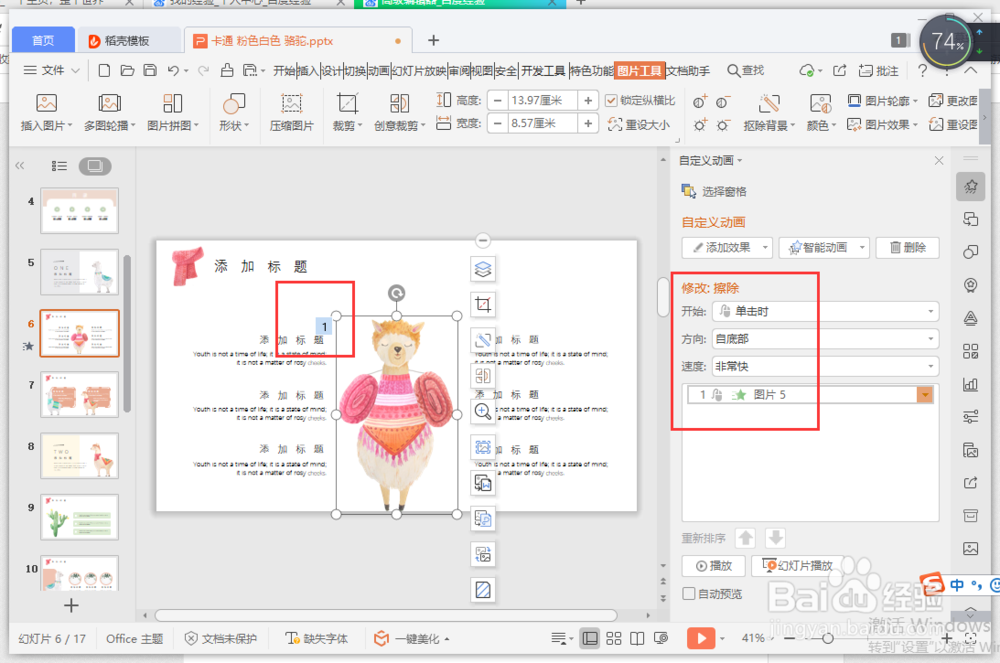
Task: Click the 幻灯片播放 slideshow button
Action: click(x=797, y=565)
